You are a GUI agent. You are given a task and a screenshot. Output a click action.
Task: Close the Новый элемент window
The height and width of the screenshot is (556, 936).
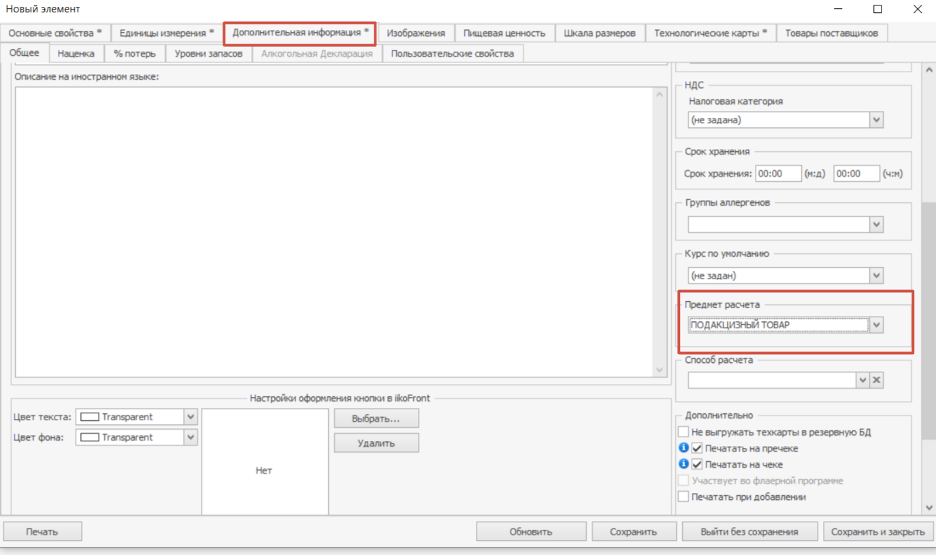click(x=917, y=9)
